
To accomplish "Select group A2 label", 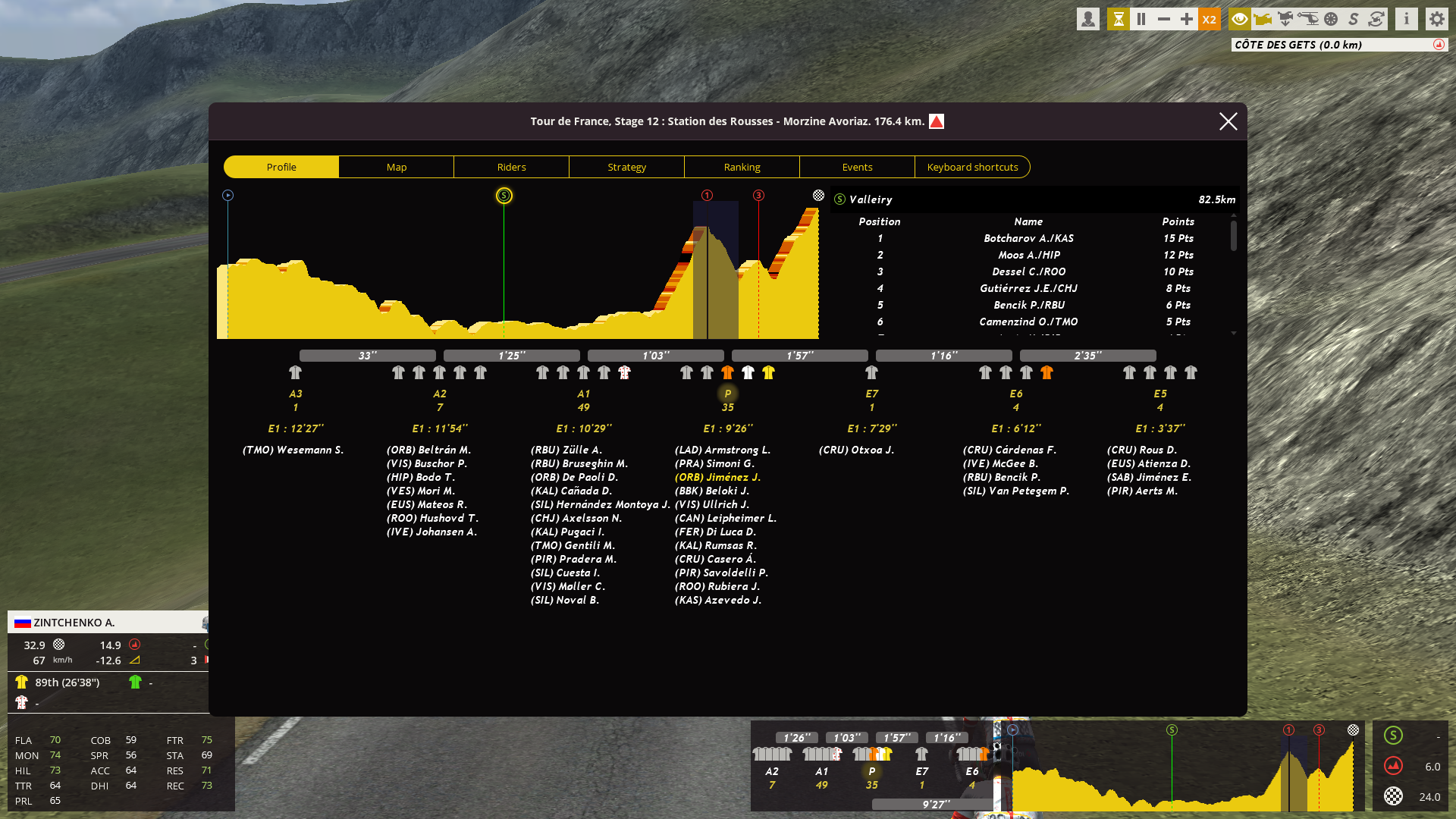I will tap(440, 394).
